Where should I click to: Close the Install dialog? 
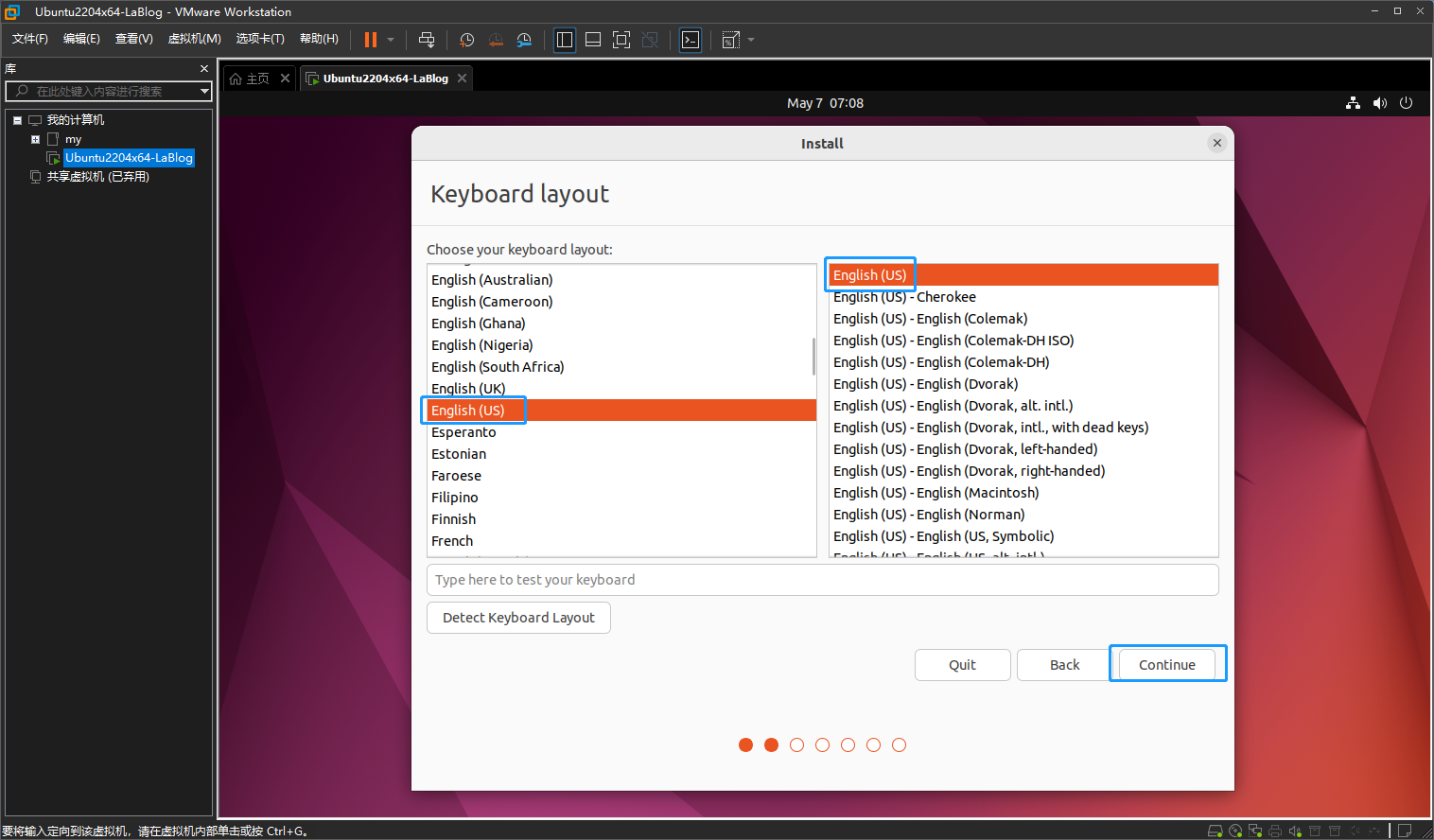(1217, 143)
